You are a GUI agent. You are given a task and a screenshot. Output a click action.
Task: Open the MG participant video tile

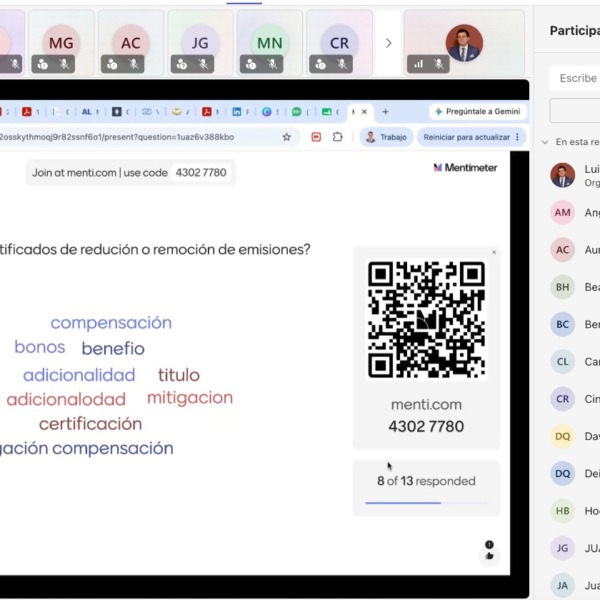[x=61, y=43]
